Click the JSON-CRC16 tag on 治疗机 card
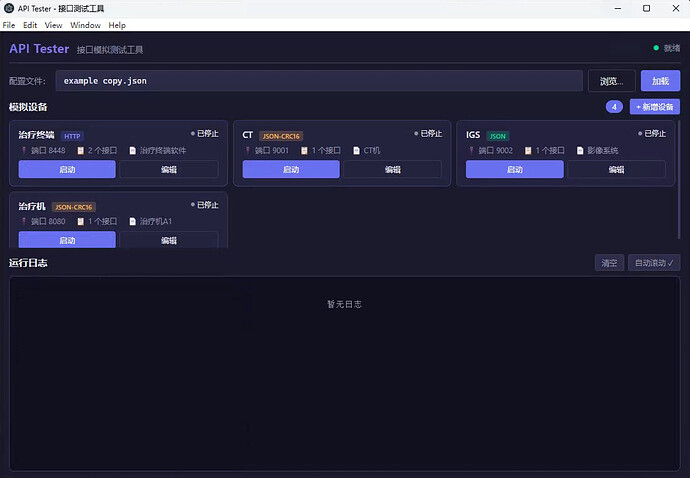Viewport: 690px width, 478px height. [x=73, y=207]
